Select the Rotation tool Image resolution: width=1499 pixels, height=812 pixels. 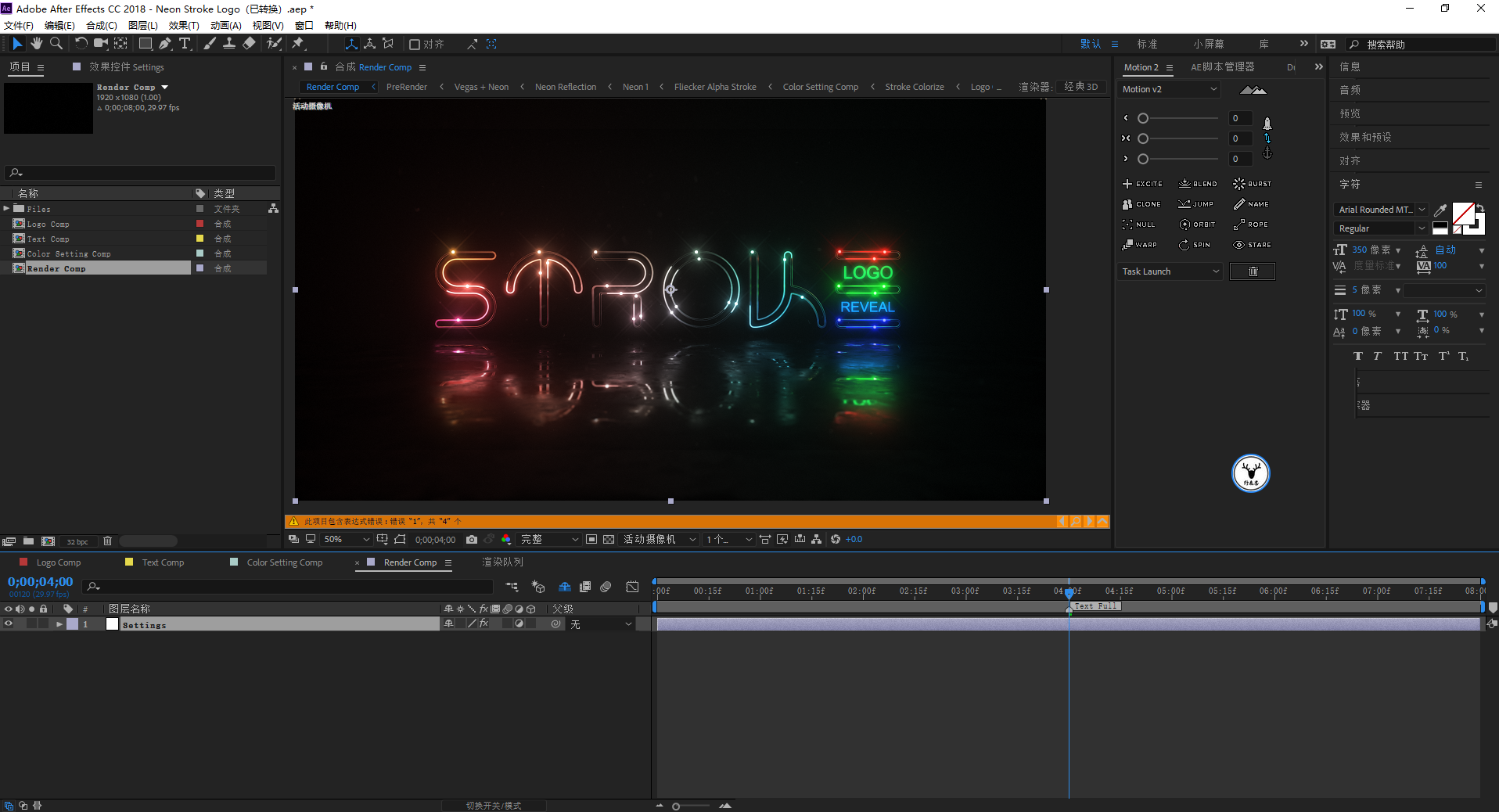point(81,44)
